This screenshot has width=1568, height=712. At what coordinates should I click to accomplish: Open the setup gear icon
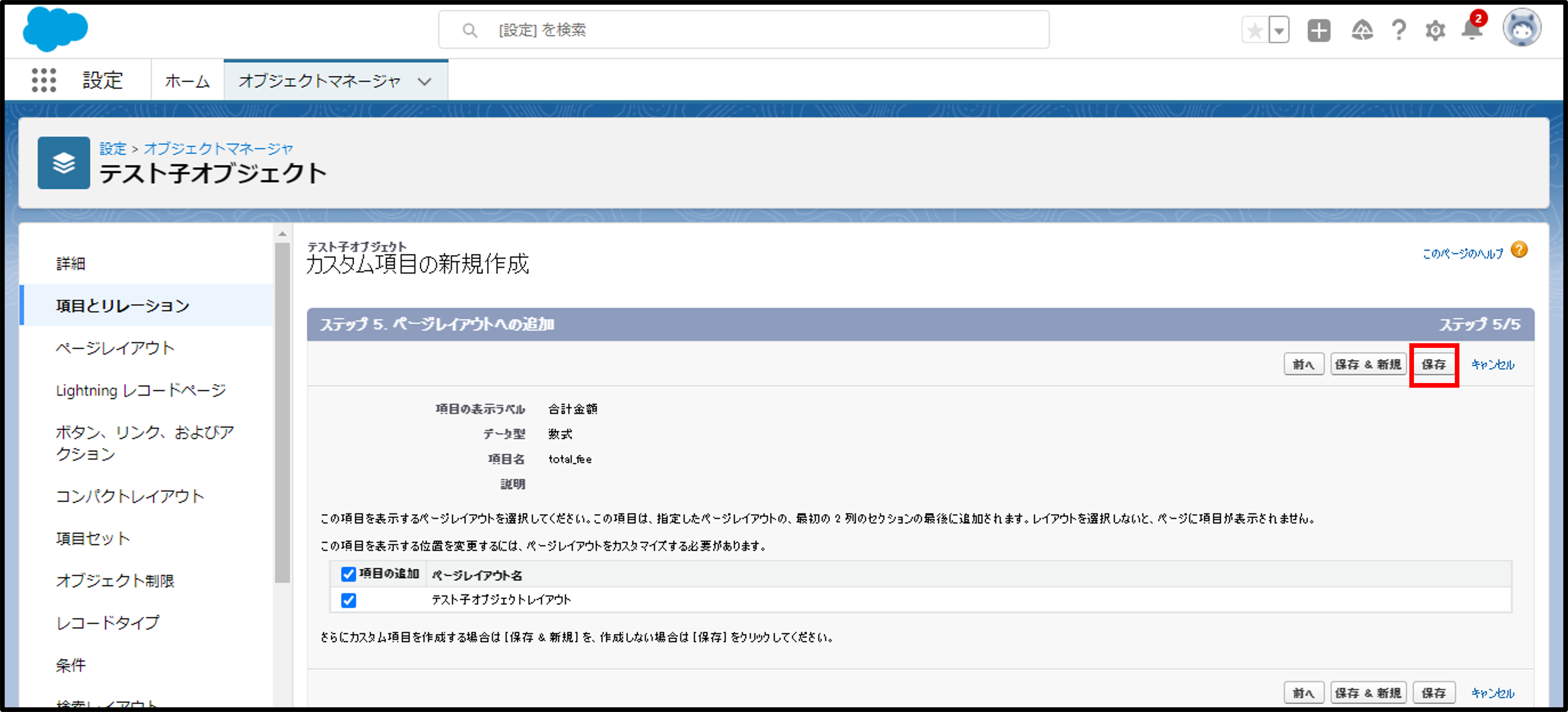(x=1435, y=31)
